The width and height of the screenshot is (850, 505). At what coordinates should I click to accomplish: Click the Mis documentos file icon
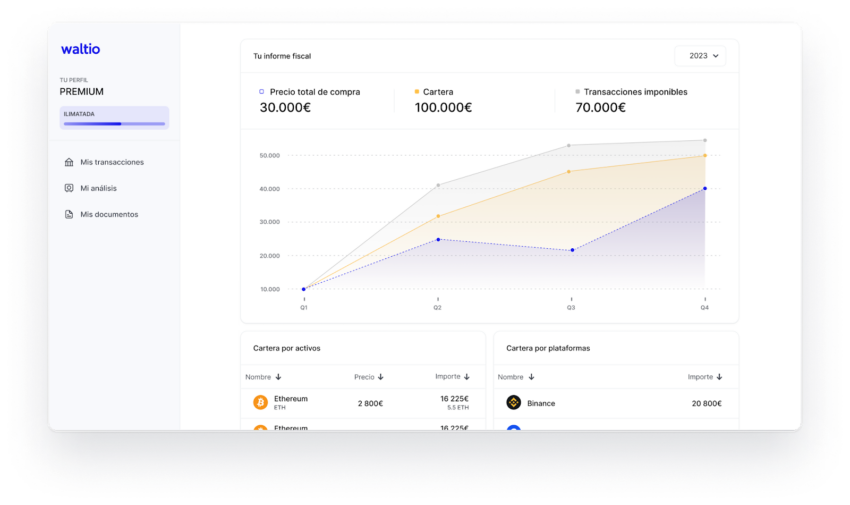[x=68, y=214]
